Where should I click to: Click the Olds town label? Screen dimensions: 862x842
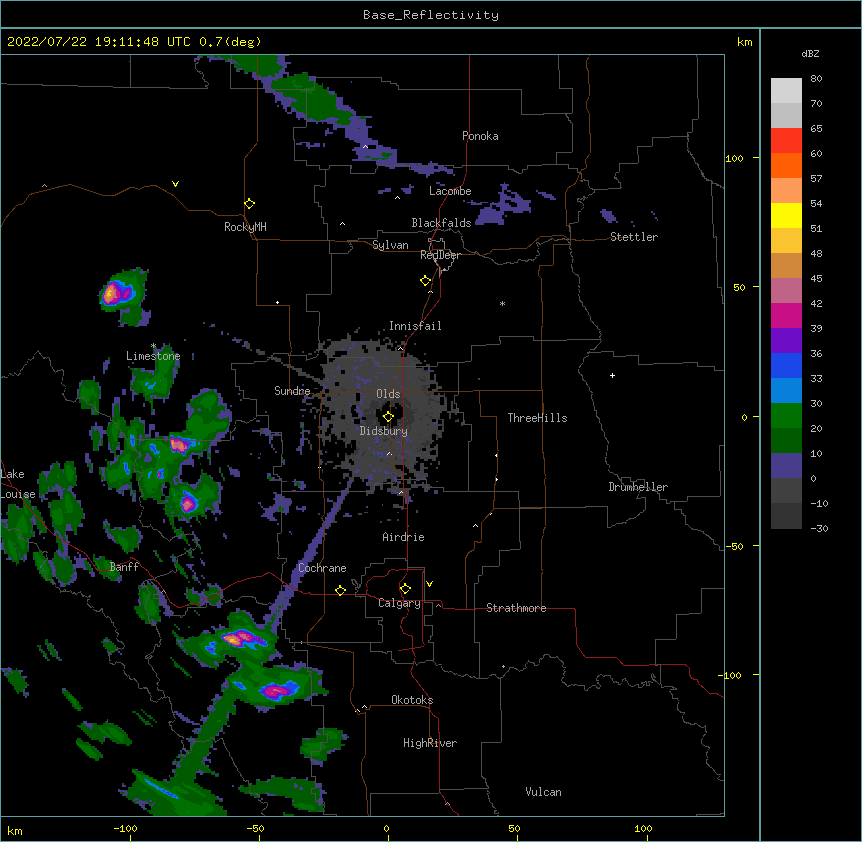coord(388,394)
